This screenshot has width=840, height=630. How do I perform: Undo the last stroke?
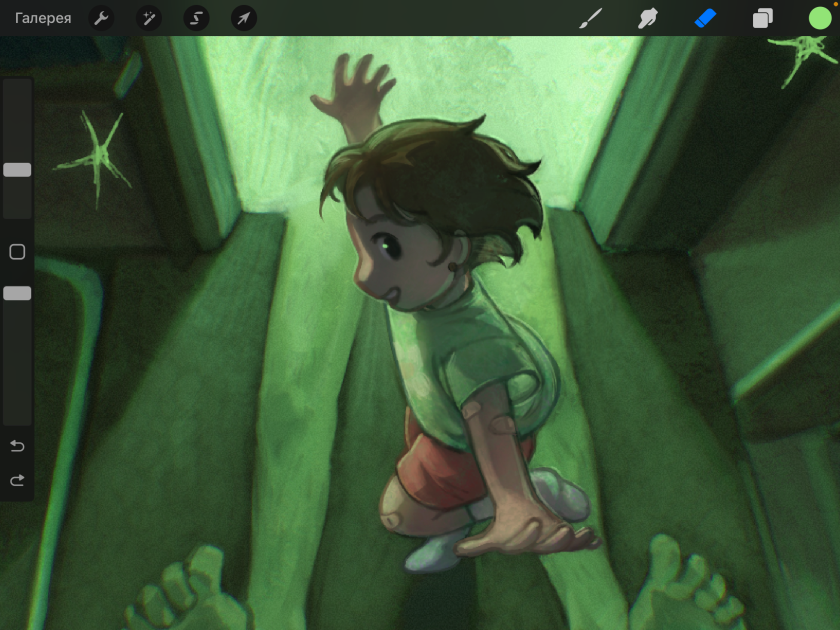point(17,446)
